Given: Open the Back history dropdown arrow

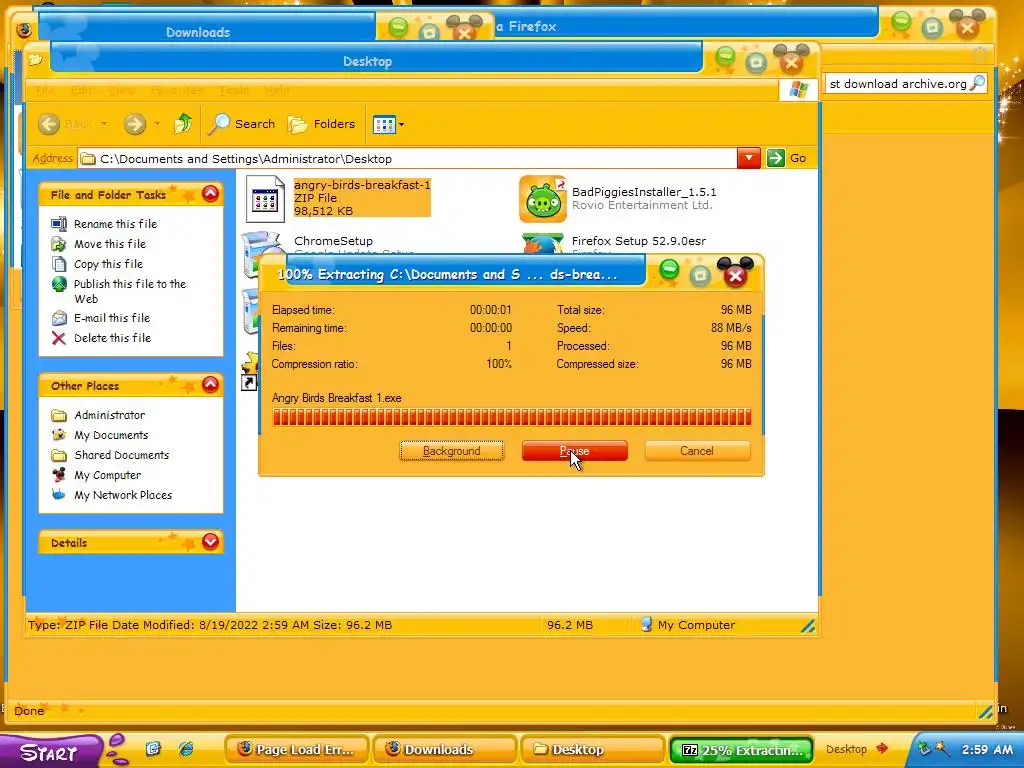Looking at the screenshot, I should (104, 123).
